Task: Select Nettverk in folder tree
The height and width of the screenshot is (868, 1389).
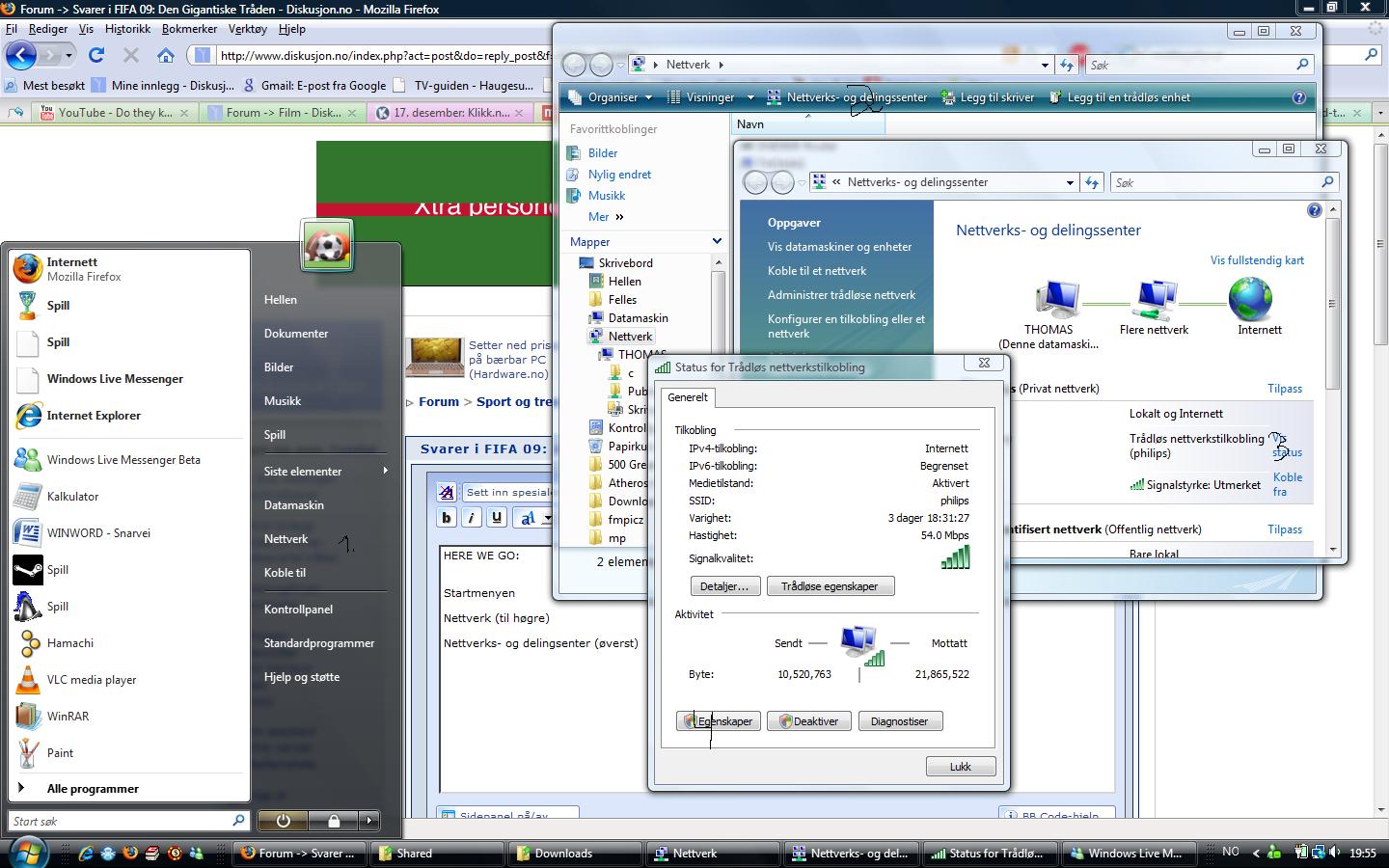Action: click(x=630, y=337)
